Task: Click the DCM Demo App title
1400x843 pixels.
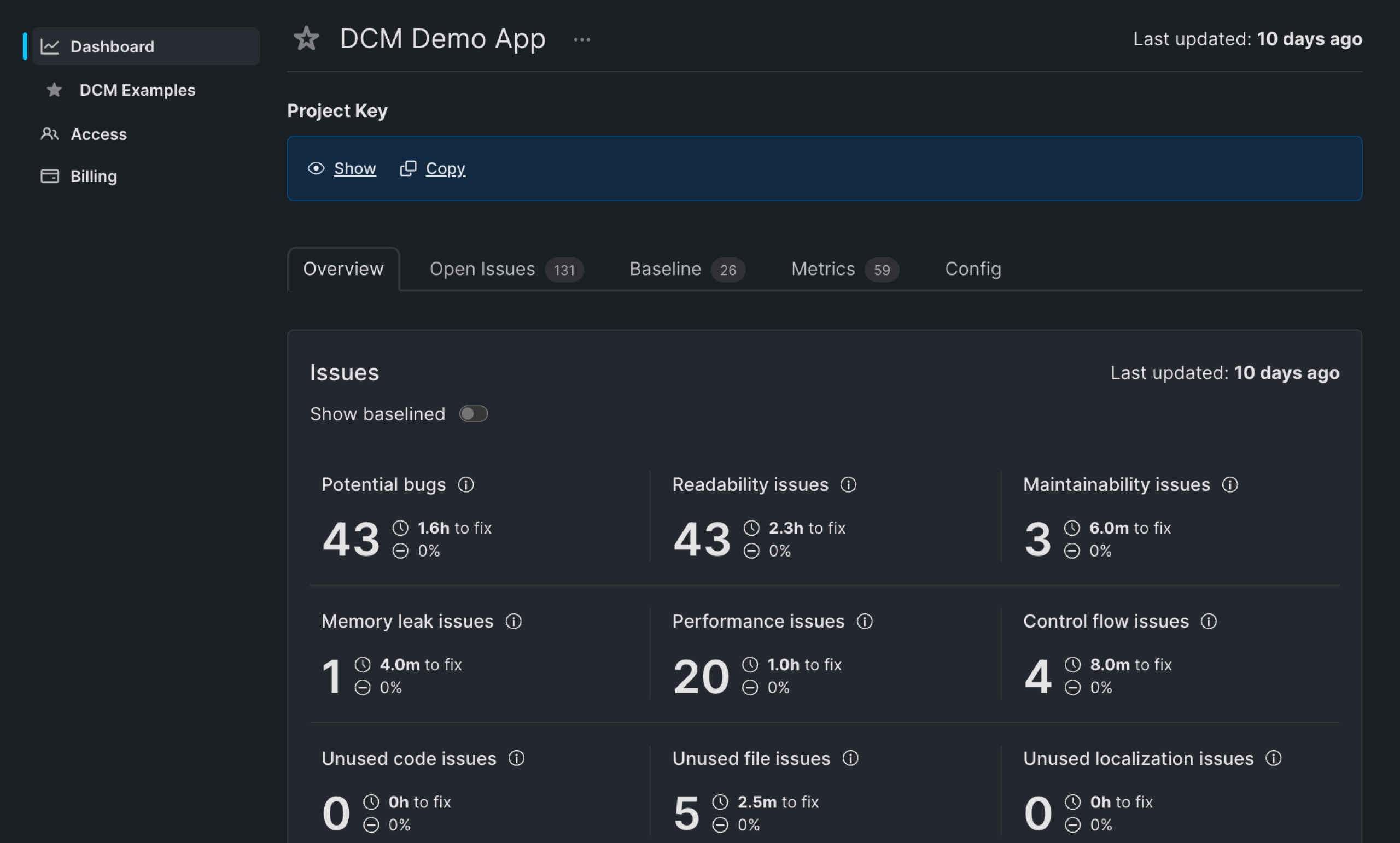Action: (442, 39)
